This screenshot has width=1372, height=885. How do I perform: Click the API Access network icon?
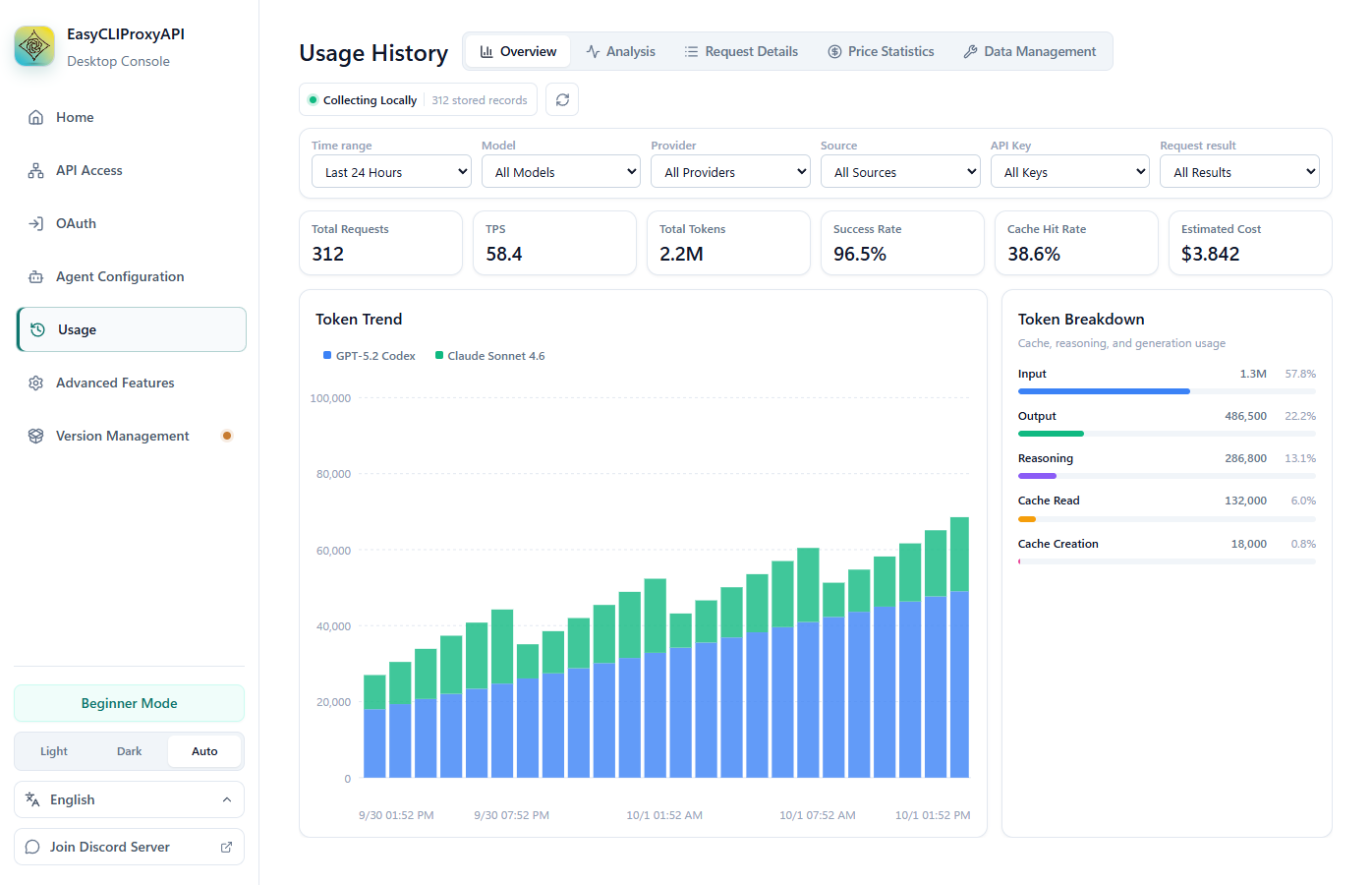pyautogui.click(x=36, y=170)
